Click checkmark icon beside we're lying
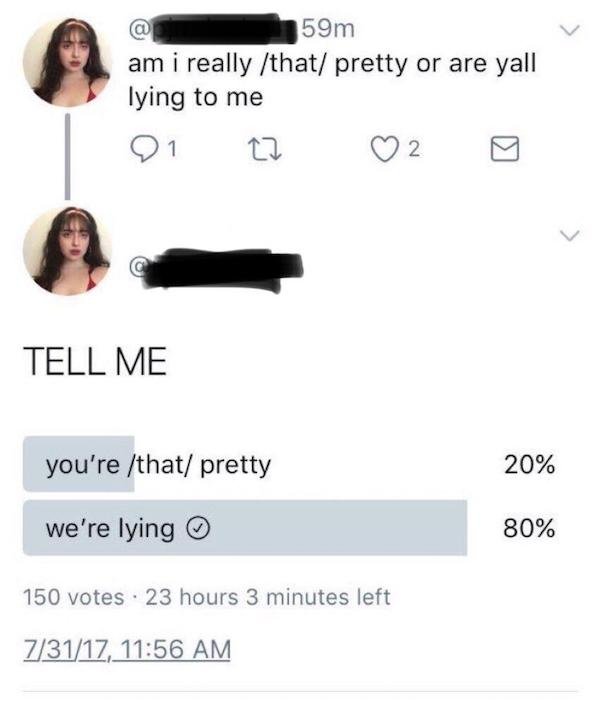600x707 pixels. coord(198,528)
